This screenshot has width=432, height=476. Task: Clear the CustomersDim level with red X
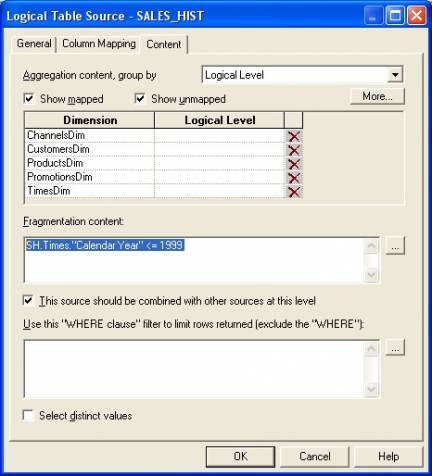pyautogui.click(x=294, y=150)
